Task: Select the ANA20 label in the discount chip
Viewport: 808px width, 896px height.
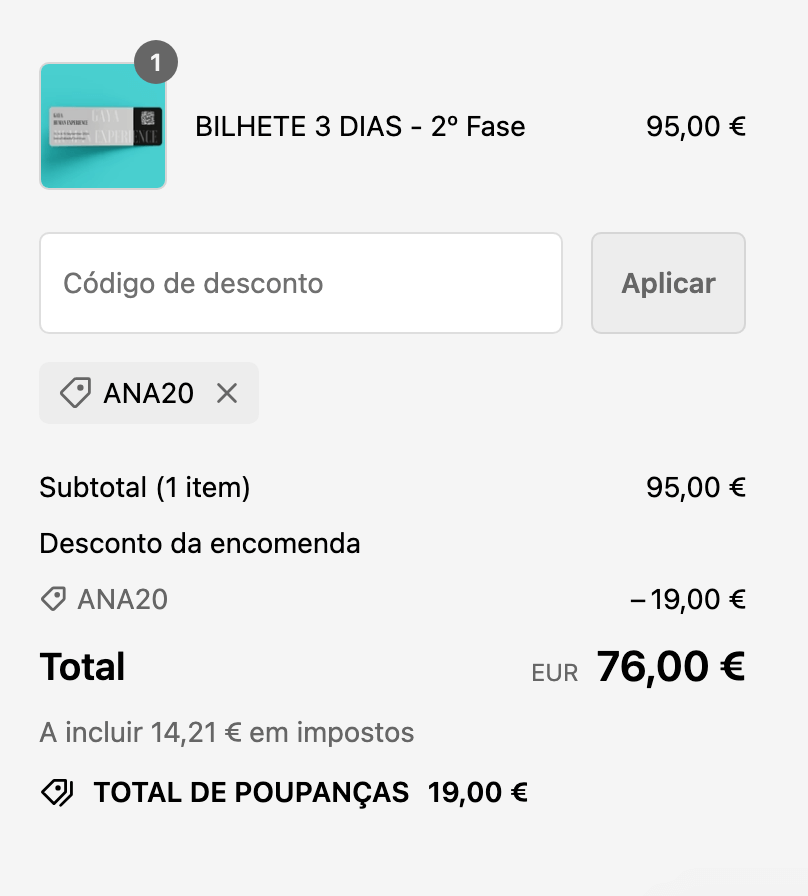Action: [148, 393]
